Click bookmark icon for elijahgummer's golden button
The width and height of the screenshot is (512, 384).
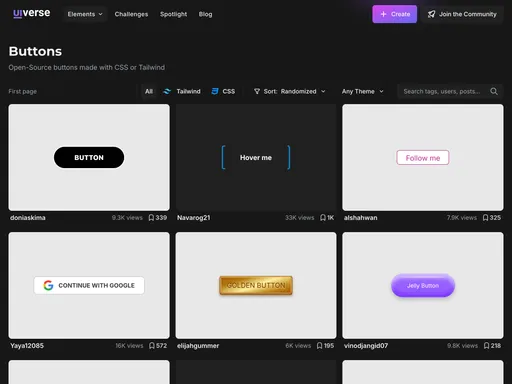pos(319,346)
